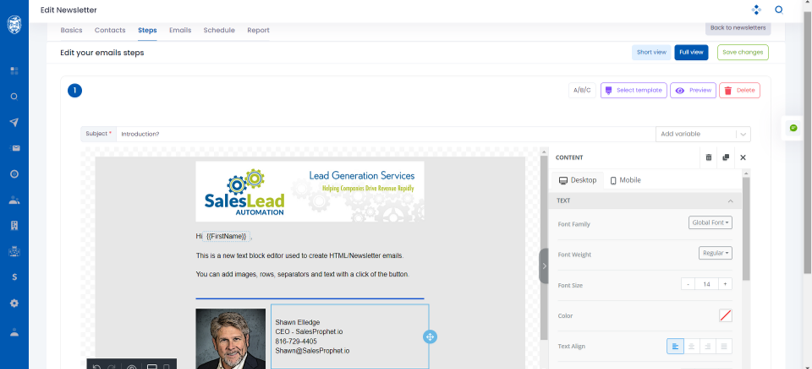
Task: Open the text Color swatch
Action: [x=726, y=315]
